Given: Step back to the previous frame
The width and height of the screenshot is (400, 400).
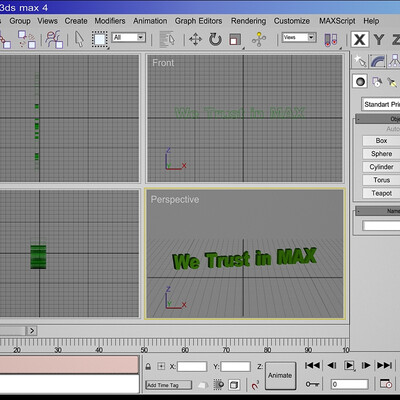Looking at the screenshot, I should point(332,365).
